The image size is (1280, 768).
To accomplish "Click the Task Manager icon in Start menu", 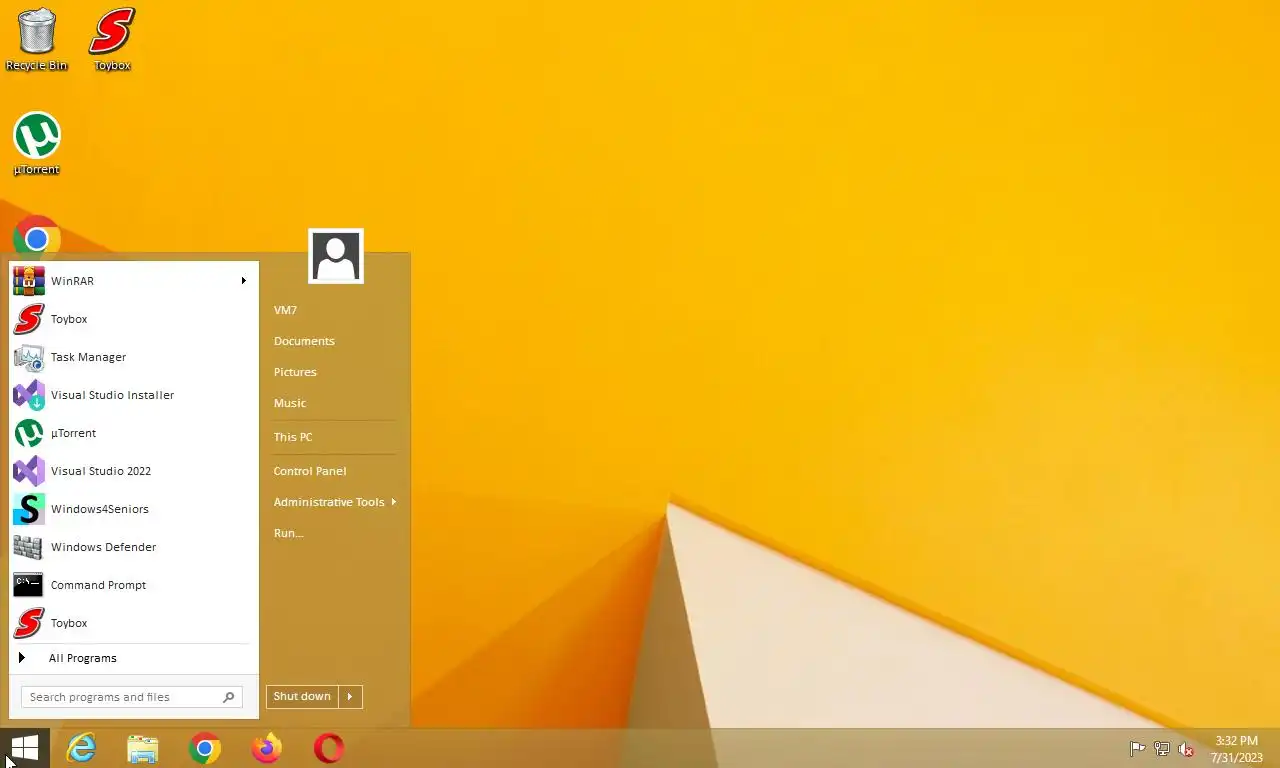I will point(28,357).
